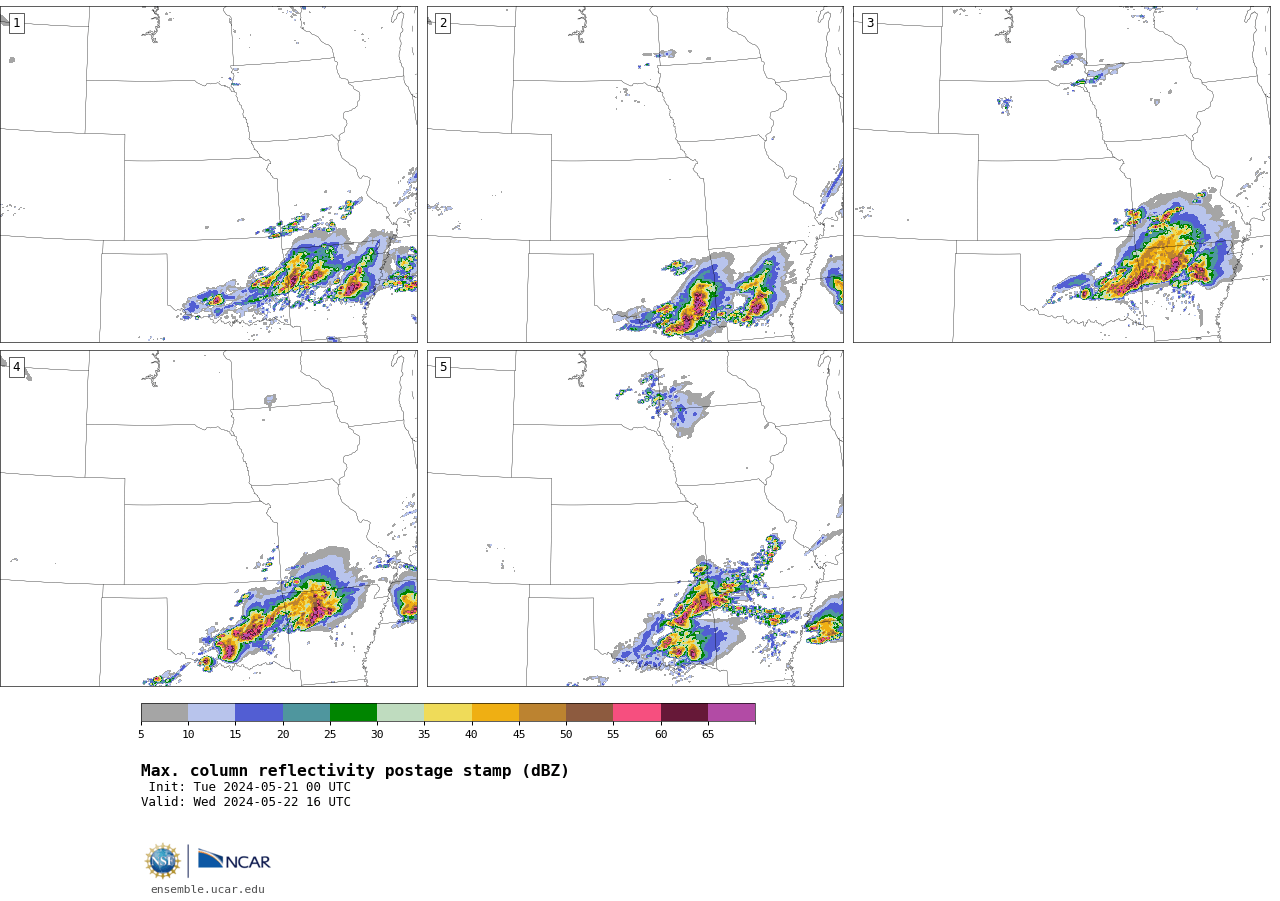Click the 'Max. column reflectivity postage stamp' title

[355, 771]
